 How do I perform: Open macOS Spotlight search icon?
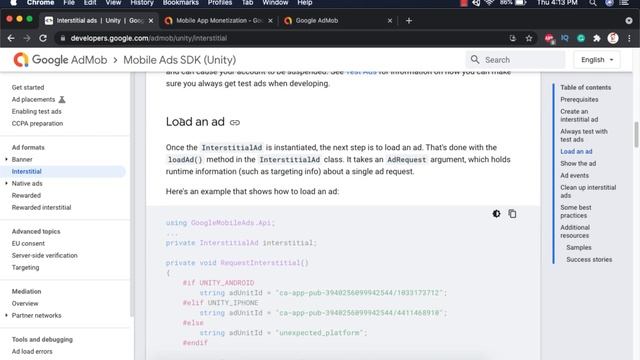point(593,3)
